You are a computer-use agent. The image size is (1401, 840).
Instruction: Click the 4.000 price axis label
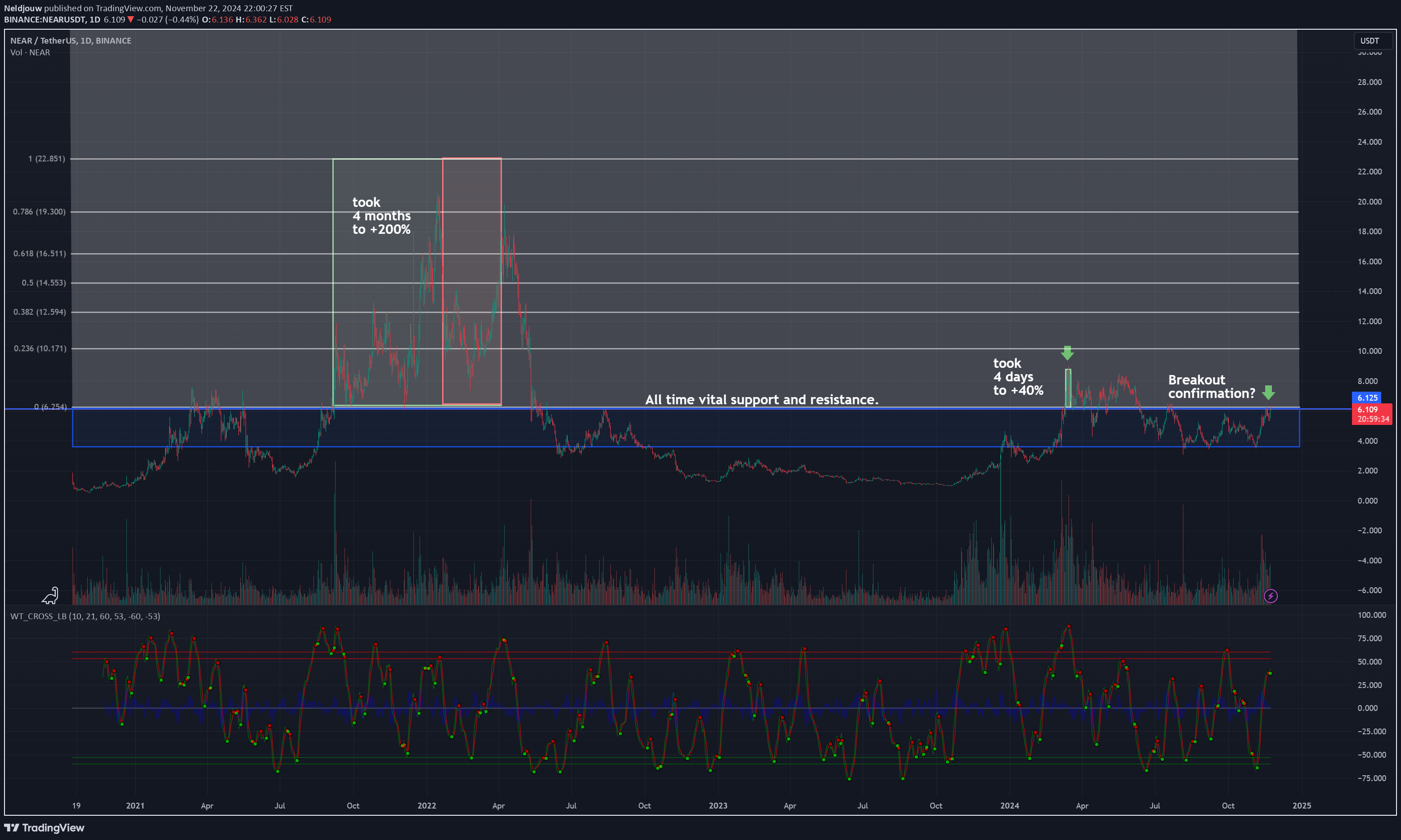1367,441
